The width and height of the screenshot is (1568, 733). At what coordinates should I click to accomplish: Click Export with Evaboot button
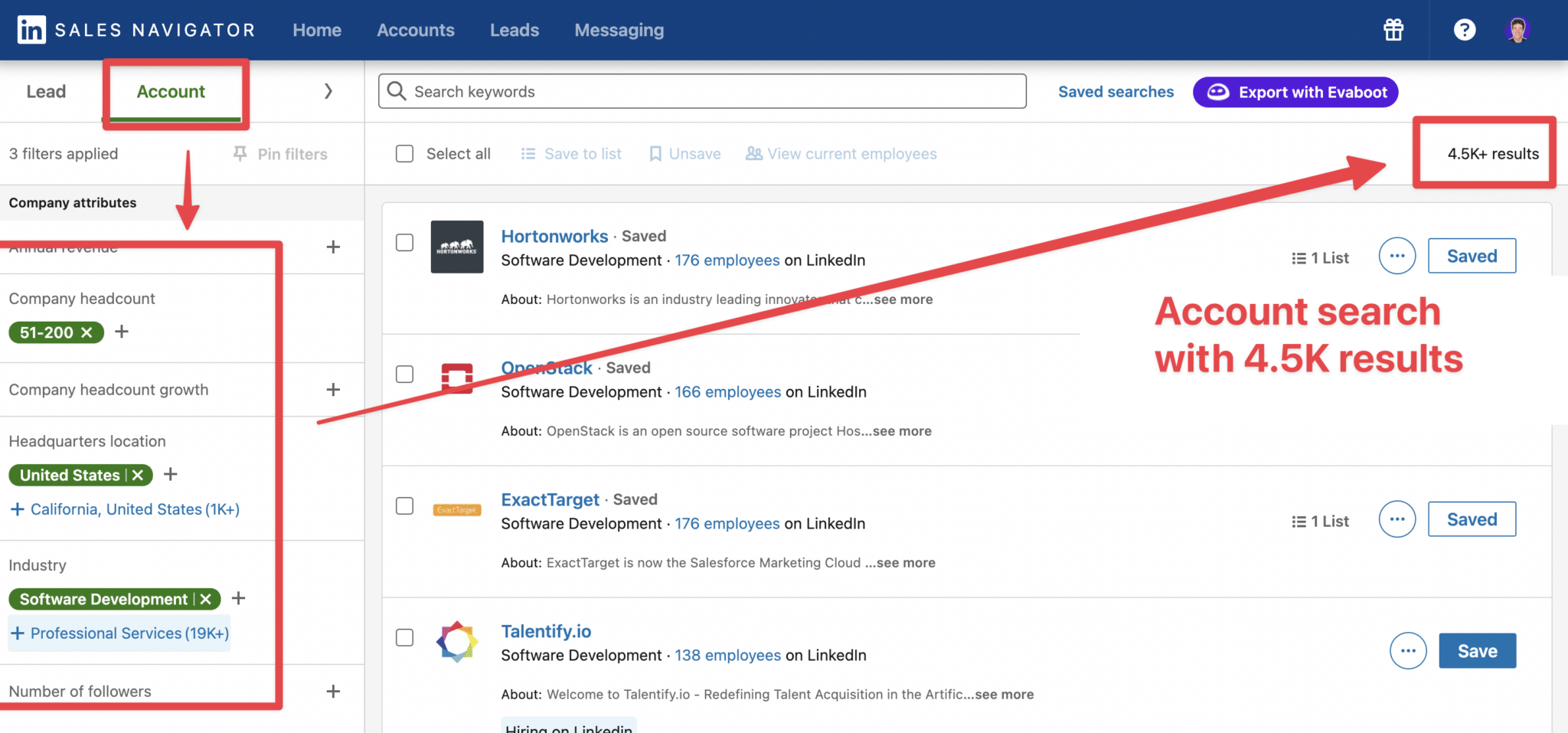click(x=1295, y=92)
